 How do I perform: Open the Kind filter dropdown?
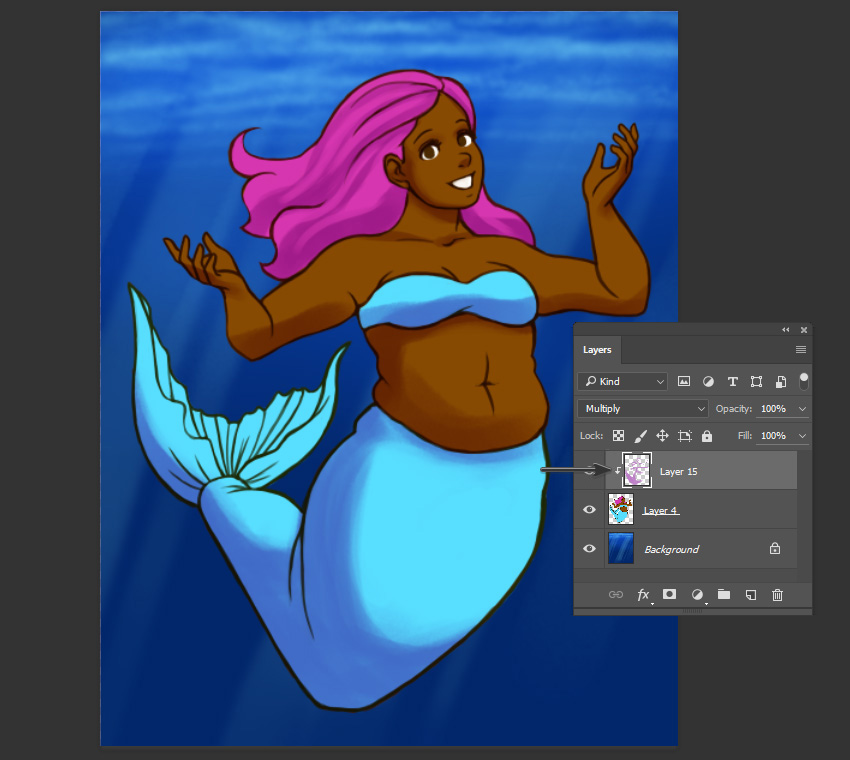pos(622,382)
